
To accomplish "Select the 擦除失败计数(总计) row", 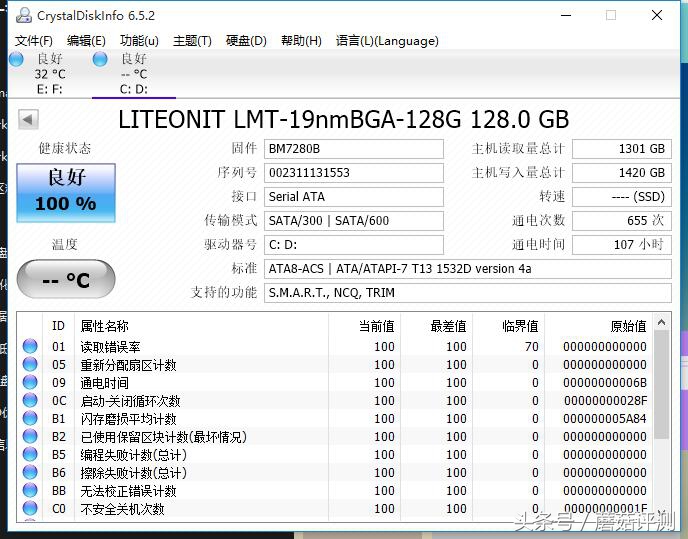I will [335, 472].
